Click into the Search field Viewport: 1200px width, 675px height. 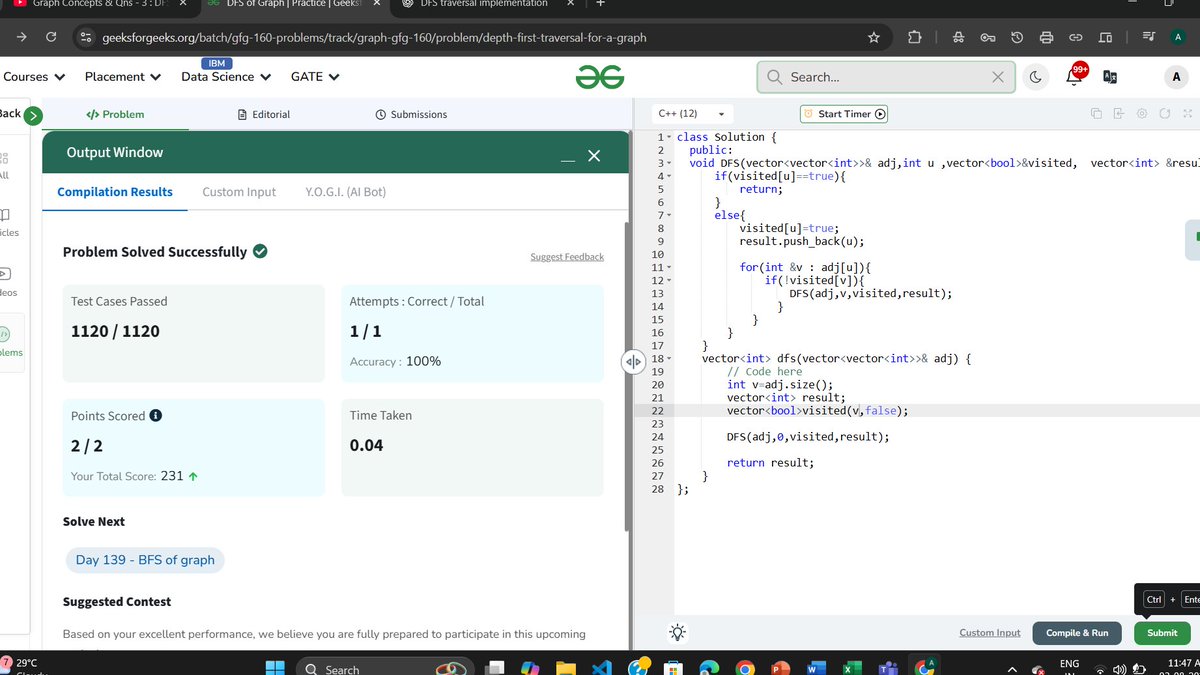pyautogui.click(x=885, y=77)
